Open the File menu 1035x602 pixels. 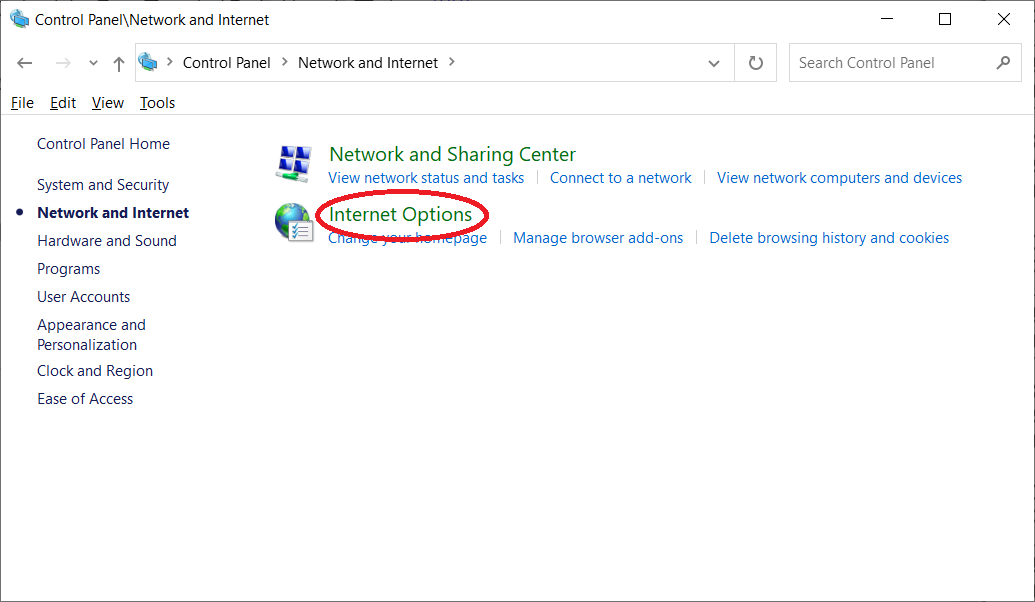point(22,103)
